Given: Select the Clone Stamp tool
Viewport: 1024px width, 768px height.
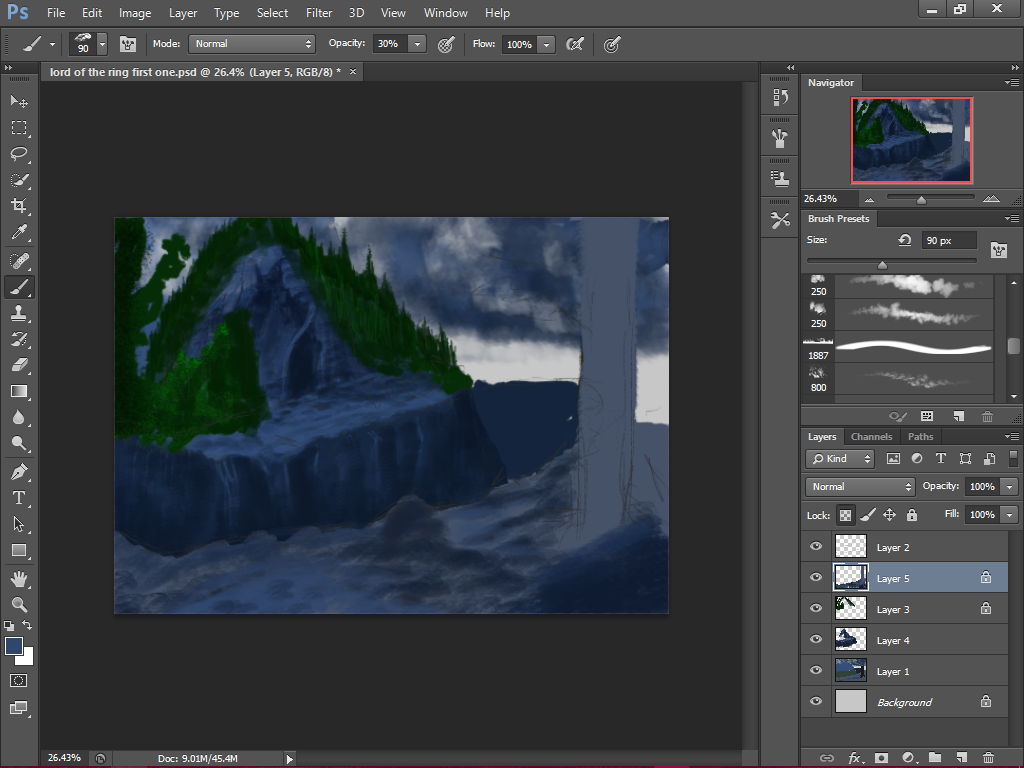Looking at the screenshot, I should 19,313.
